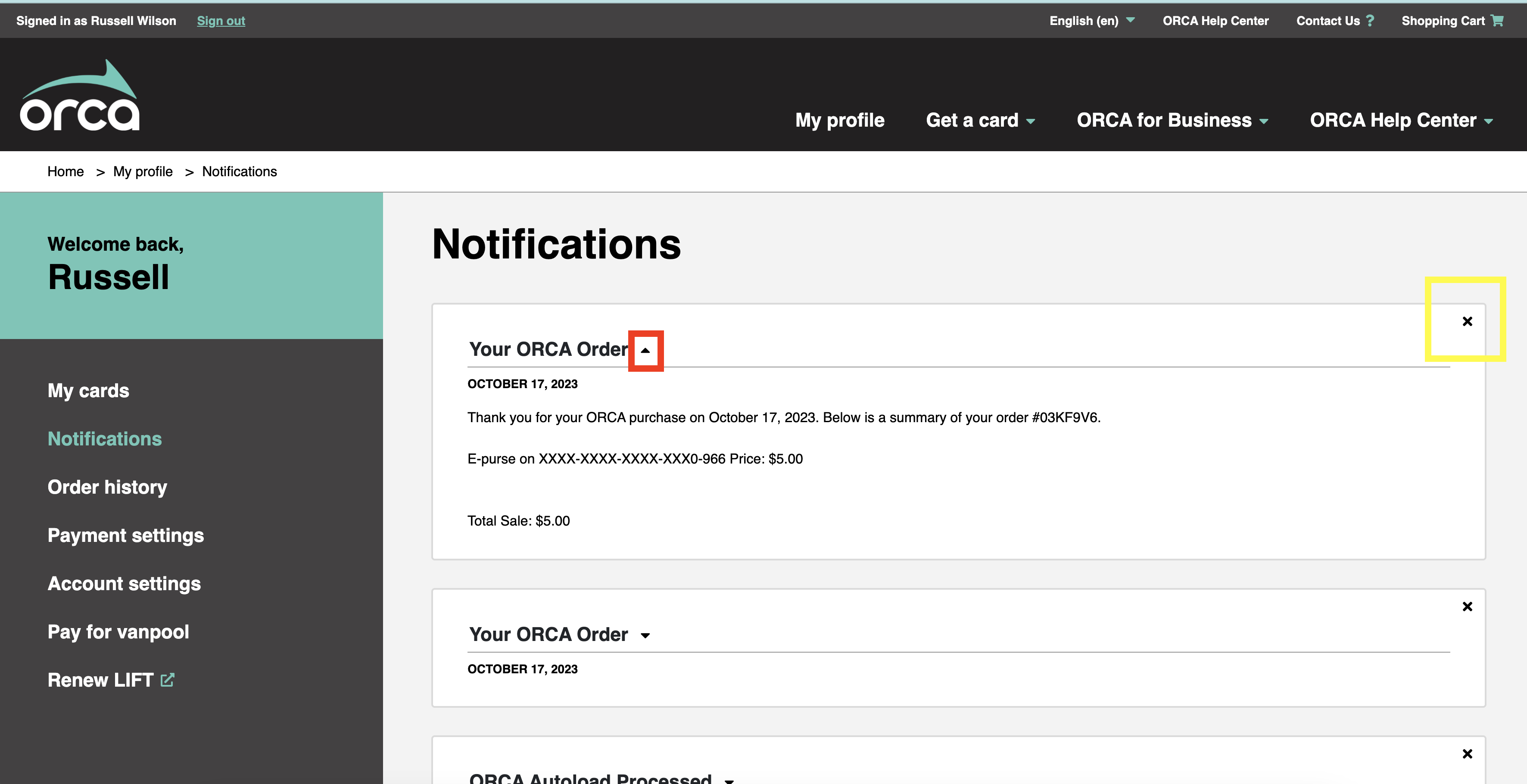Viewport: 1527px width, 784px height.
Task: Click the Contact Us question mark icon
Action: [x=1370, y=21]
